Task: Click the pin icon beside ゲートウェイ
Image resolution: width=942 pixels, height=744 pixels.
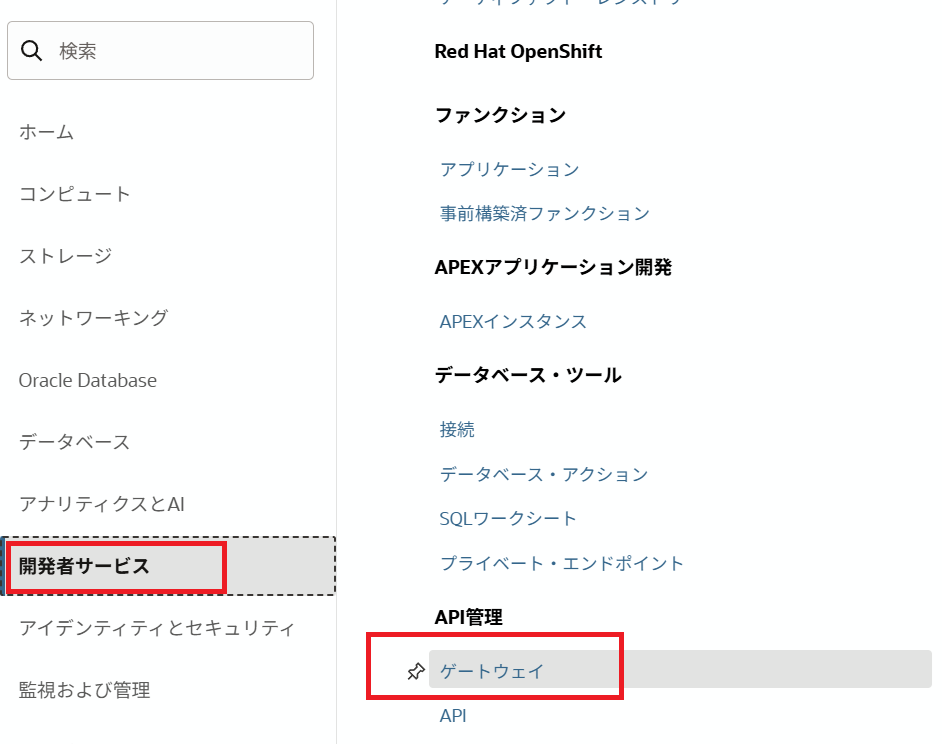Action: pyautogui.click(x=416, y=671)
